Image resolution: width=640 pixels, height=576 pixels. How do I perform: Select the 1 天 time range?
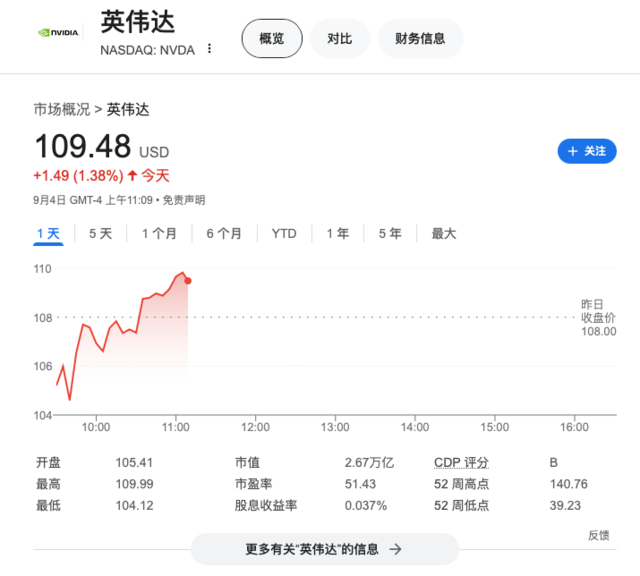(48, 234)
